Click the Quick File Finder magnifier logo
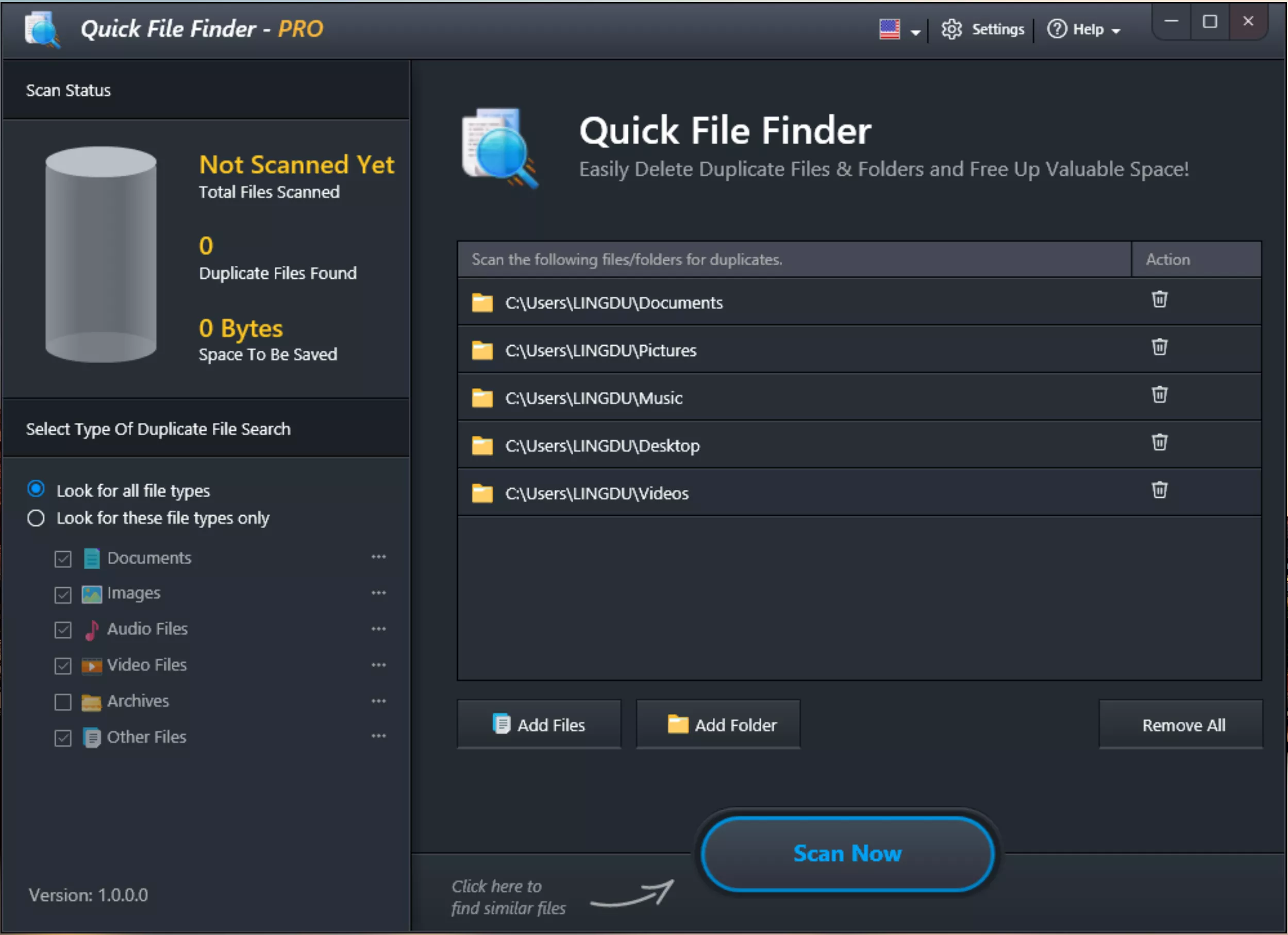 pos(499,149)
